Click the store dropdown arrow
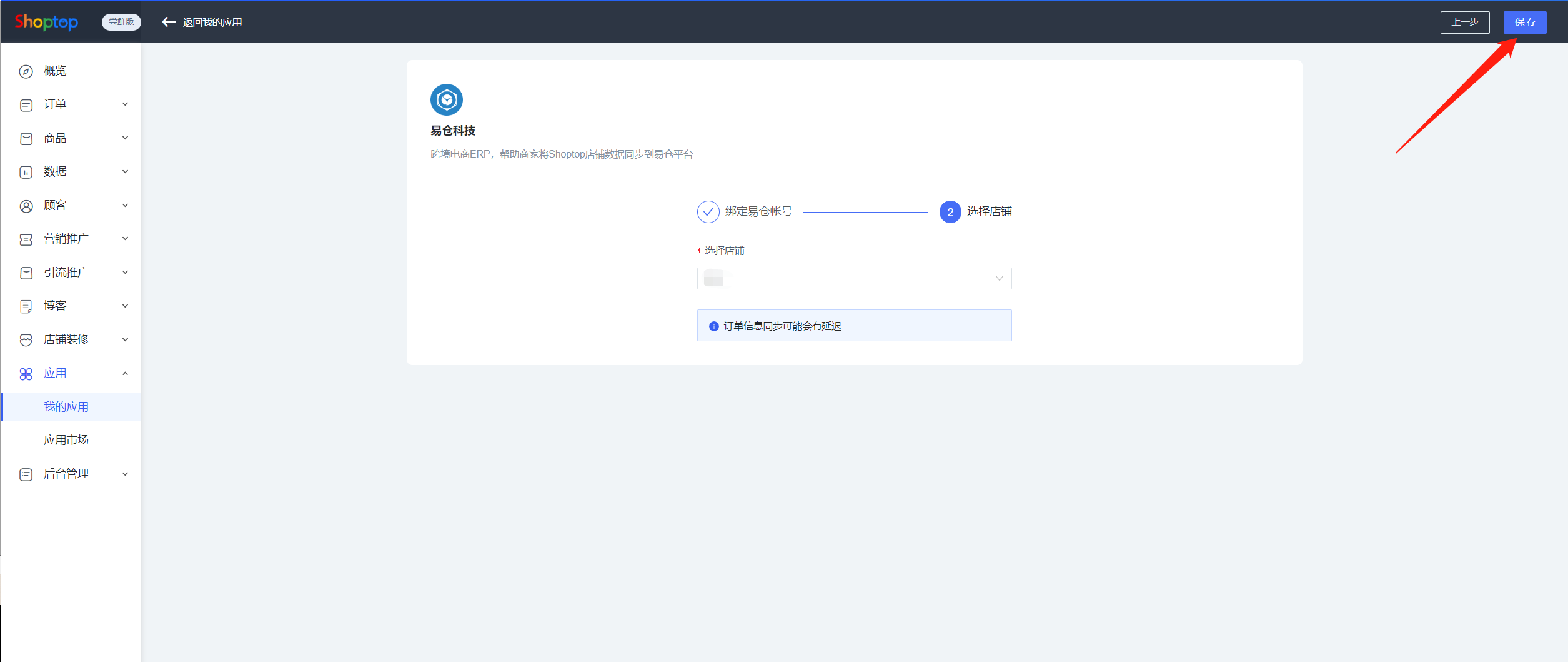 click(1000, 279)
